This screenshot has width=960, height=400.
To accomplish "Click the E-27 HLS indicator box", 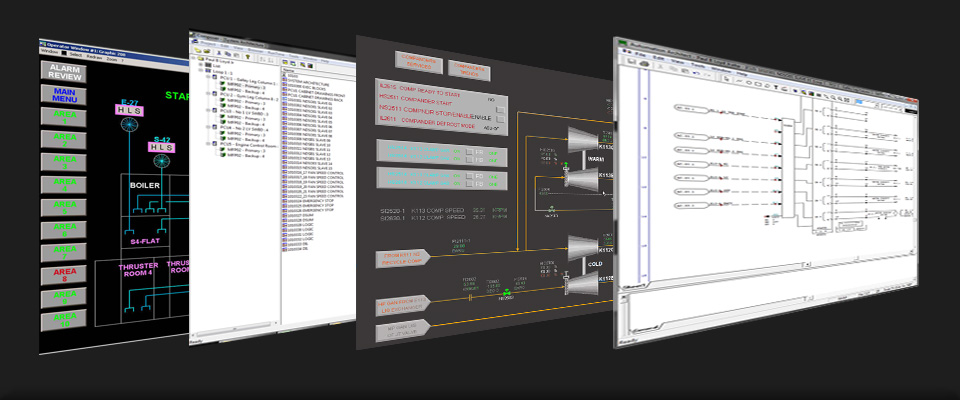I will (130, 111).
